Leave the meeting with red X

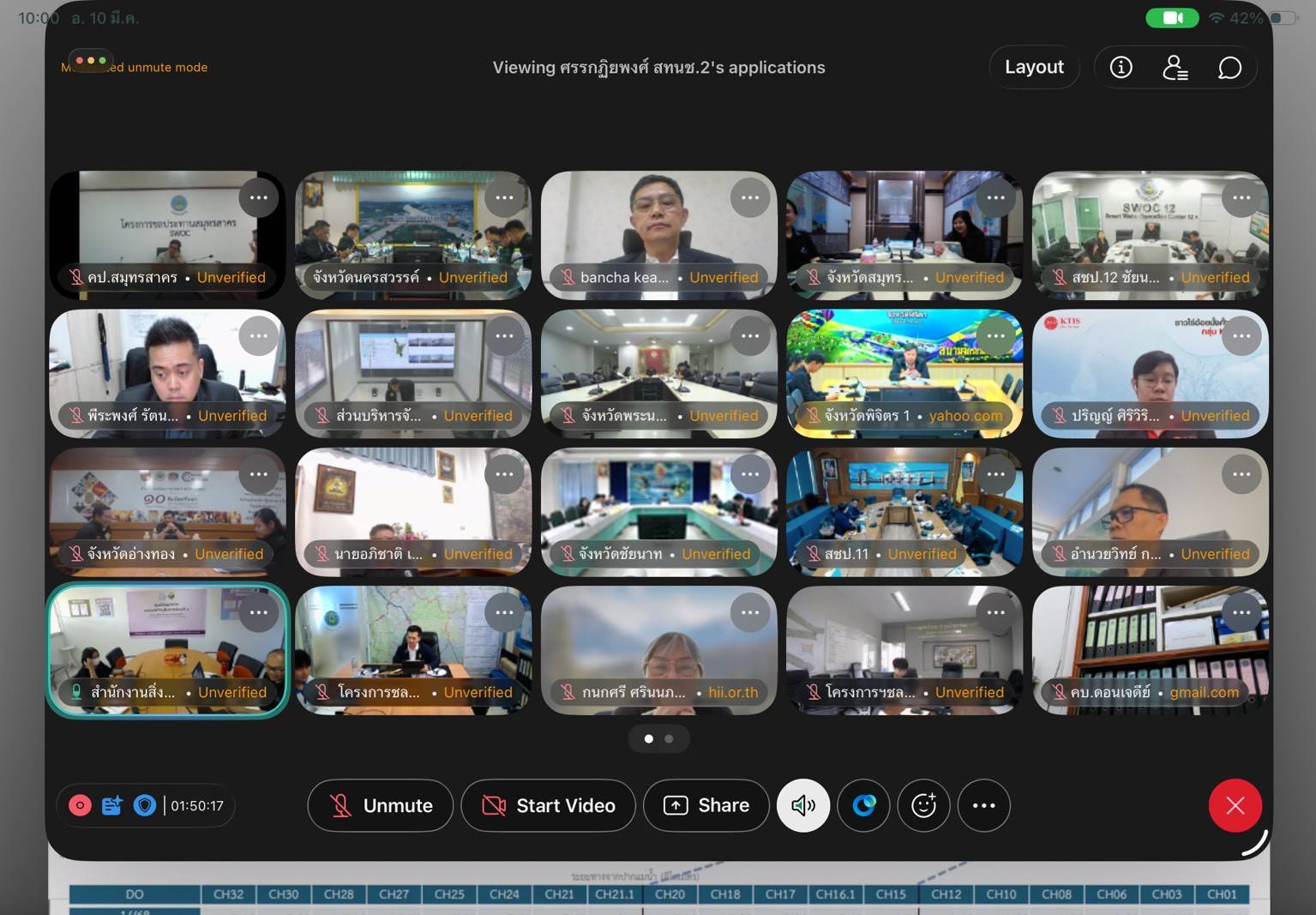tap(1235, 805)
